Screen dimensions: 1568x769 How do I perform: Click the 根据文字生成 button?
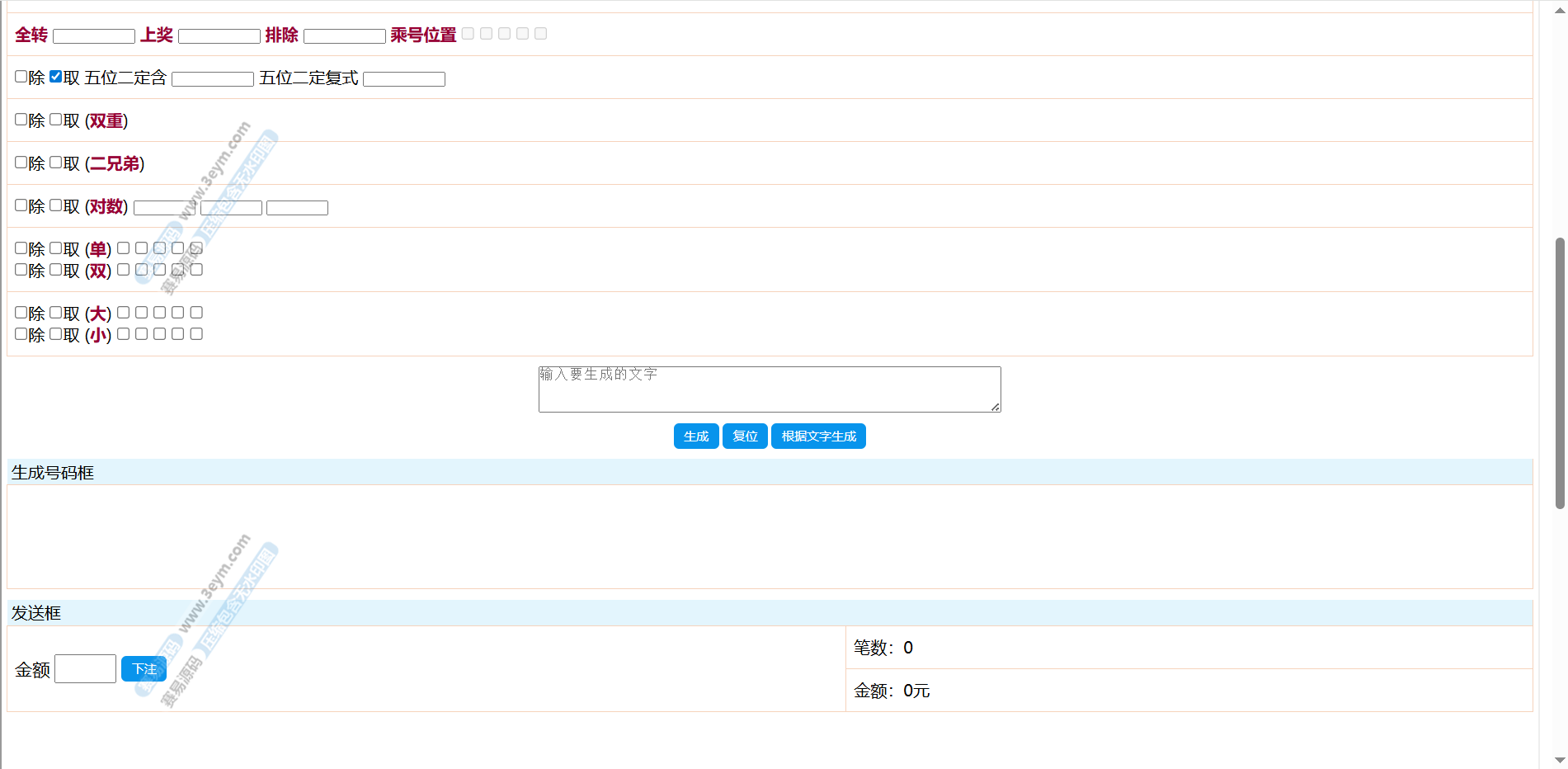pyautogui.click(x=817, y=436)
